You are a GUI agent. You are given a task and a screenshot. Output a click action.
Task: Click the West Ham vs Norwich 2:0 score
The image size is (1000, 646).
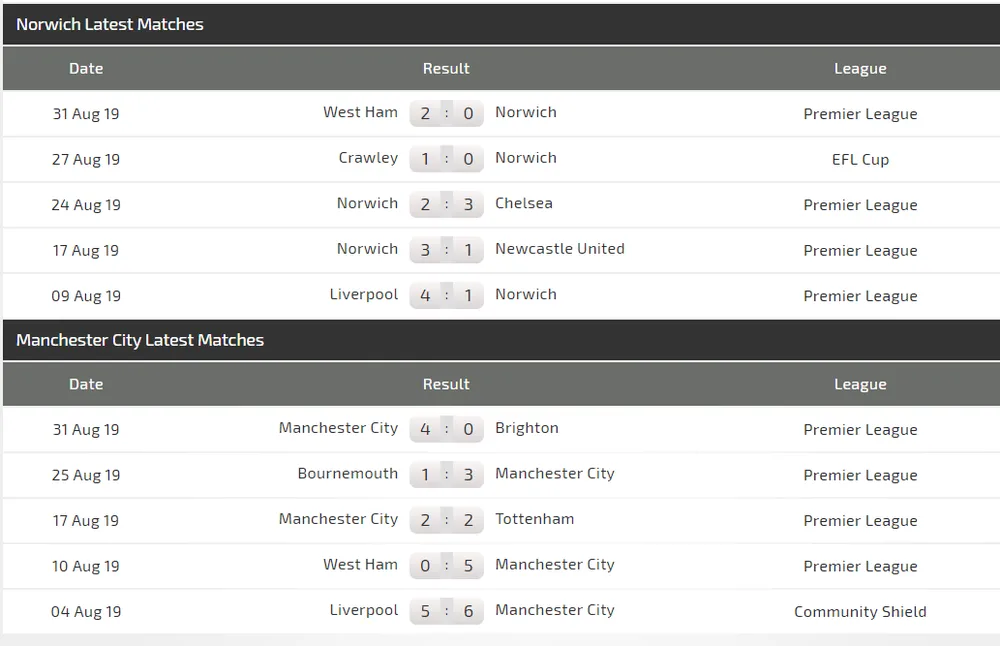point(446,114)
